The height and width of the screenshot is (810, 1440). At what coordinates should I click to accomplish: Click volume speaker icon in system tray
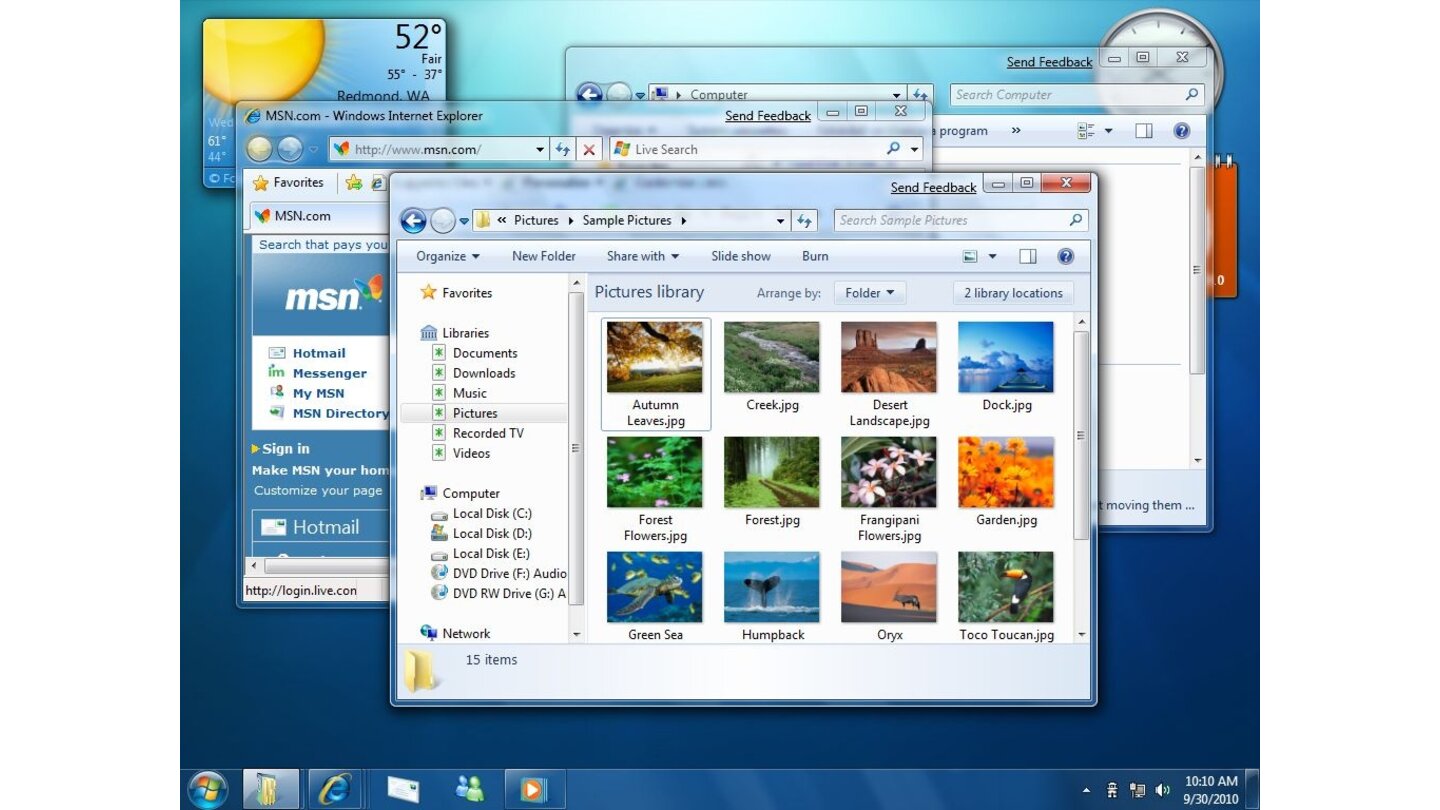tap(1163, 790)
